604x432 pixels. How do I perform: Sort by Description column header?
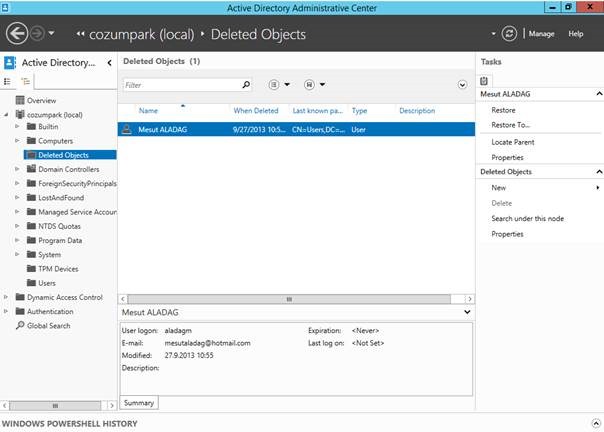(417, 111)
